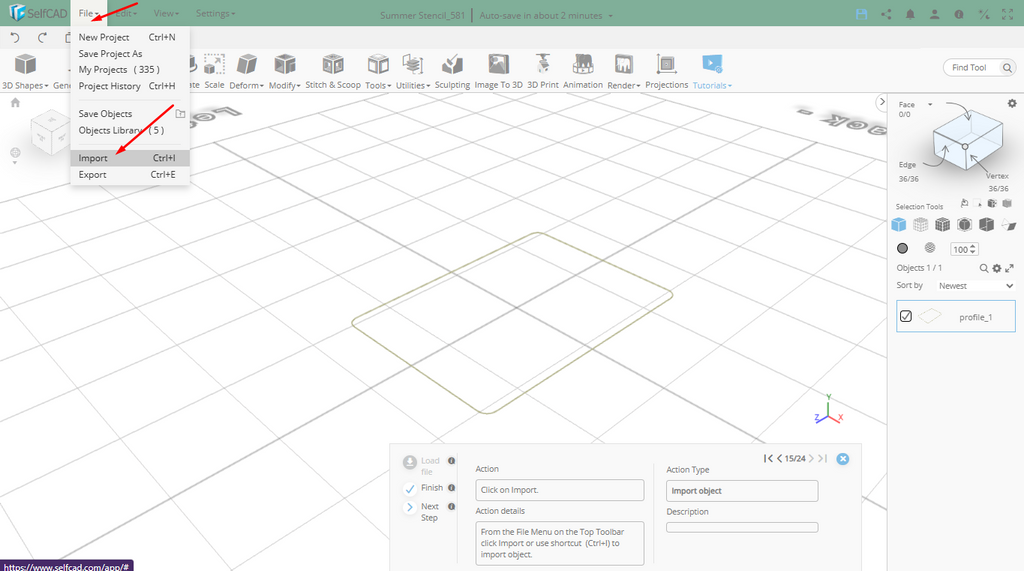Select the wireframe cube selection mode
The height and width of the screenshot is (571, 1024).
click(x=920, y=224)
